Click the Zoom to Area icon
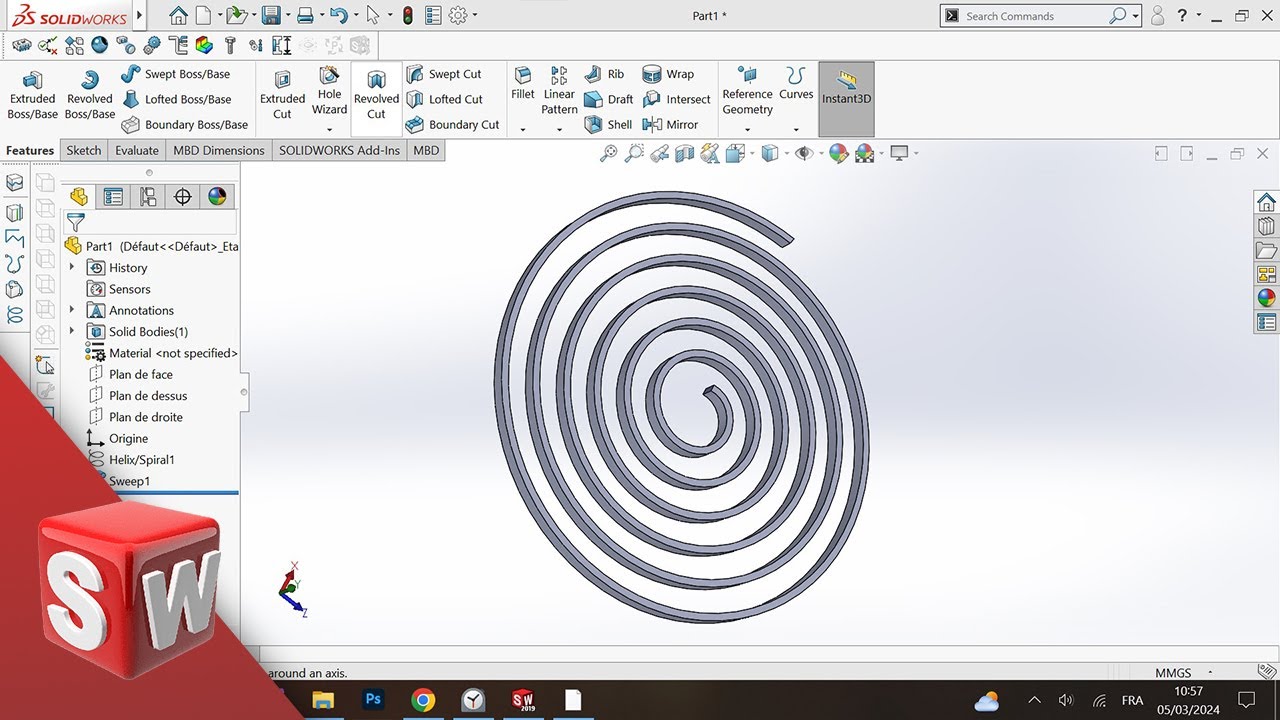This screenshot has width=1280, height=720. pos(634,153)
